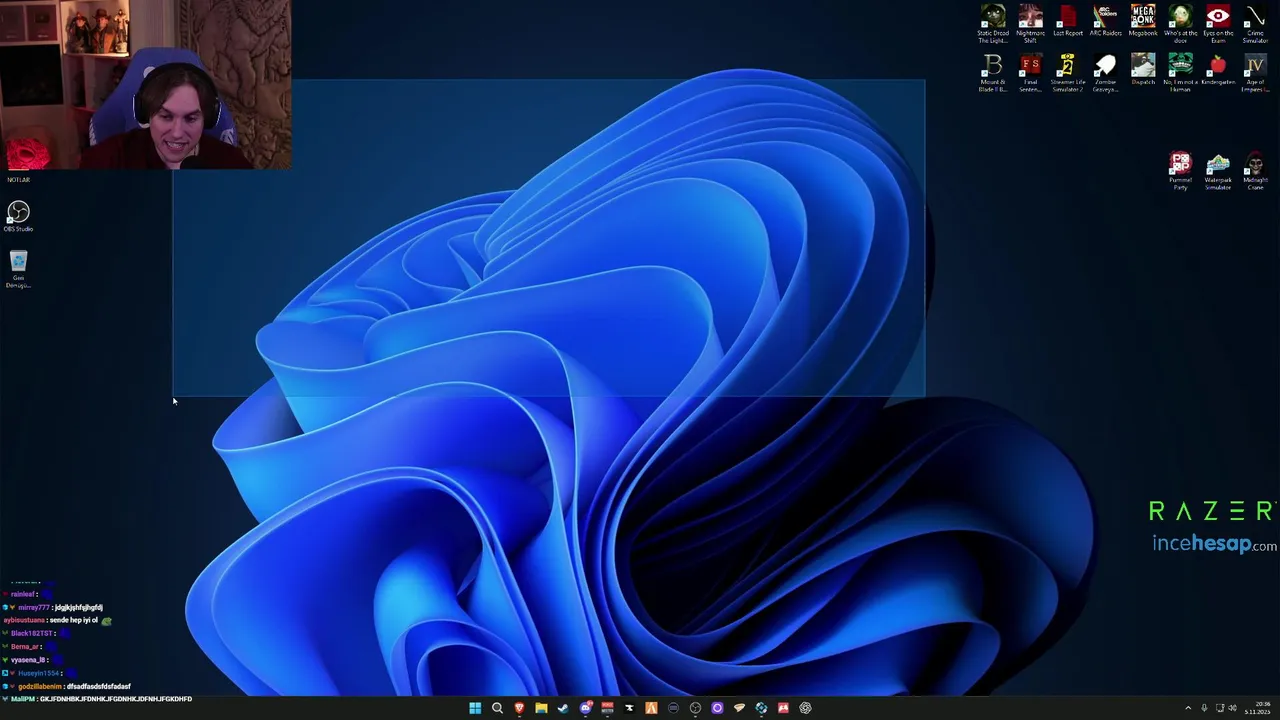
Task: Select No, I'm not a Human icon
Action: [x=1180, y=74]
